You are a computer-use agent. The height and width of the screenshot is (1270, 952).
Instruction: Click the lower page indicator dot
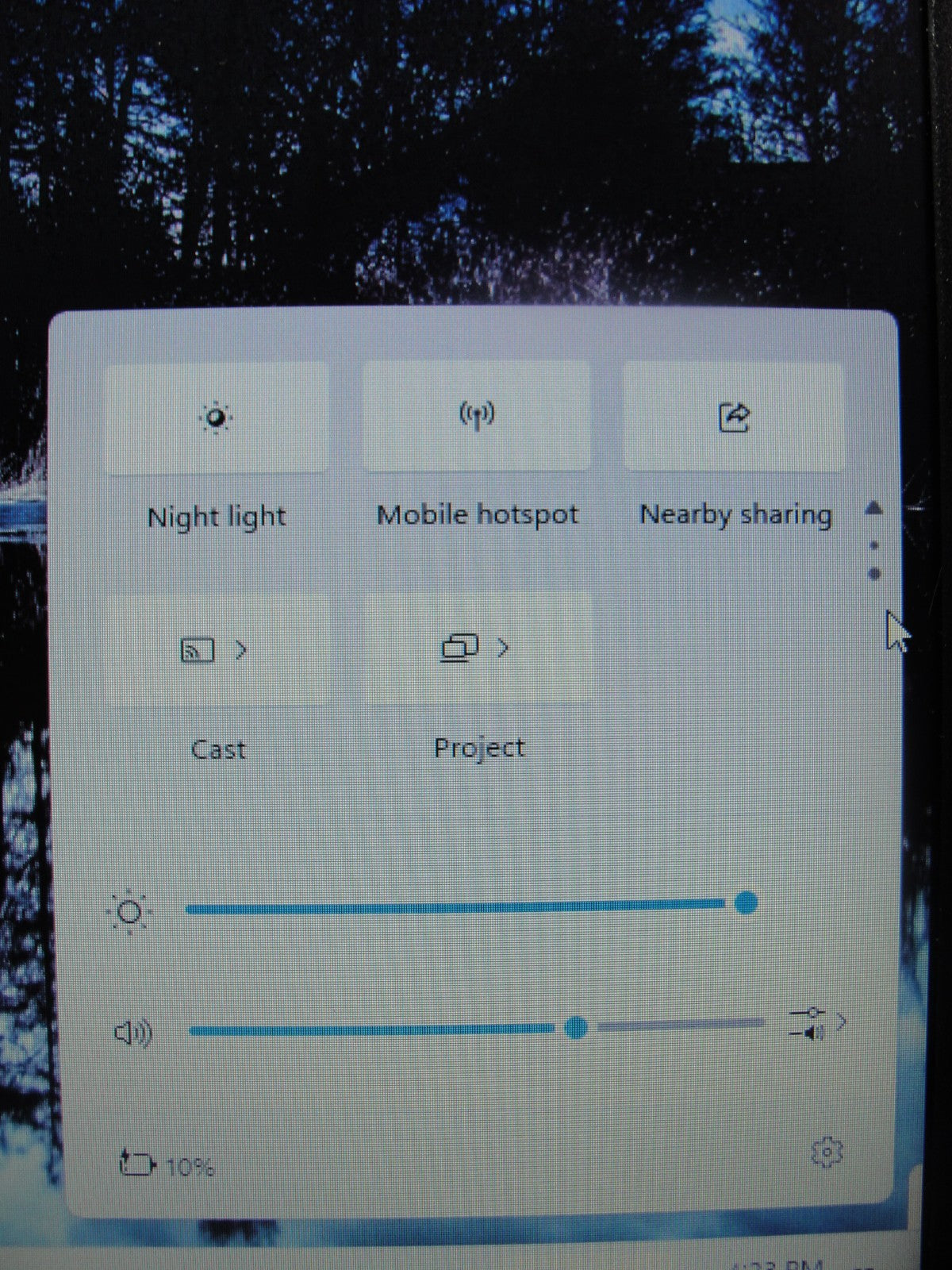[874, 573]
